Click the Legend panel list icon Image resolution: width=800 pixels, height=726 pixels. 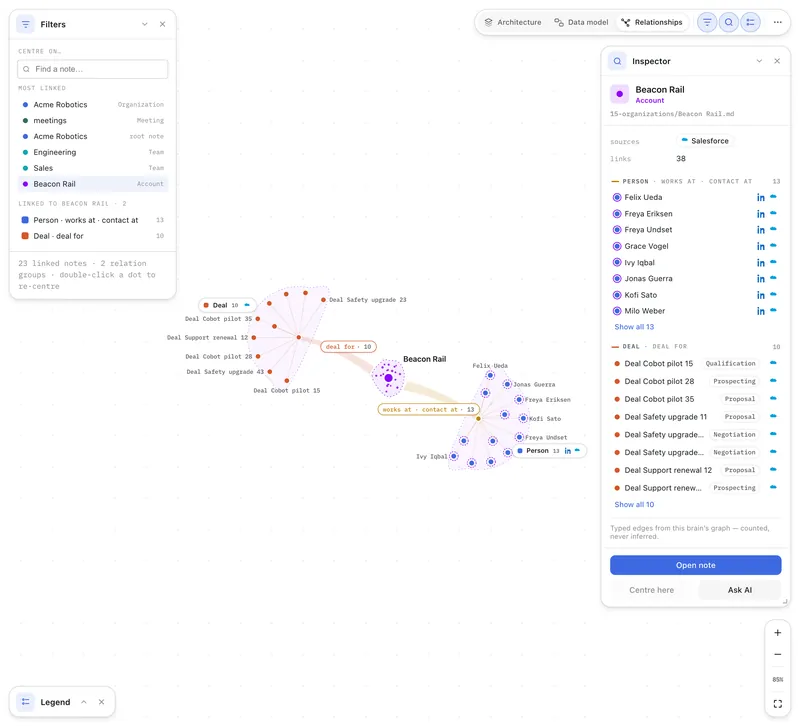pos(26,702)
